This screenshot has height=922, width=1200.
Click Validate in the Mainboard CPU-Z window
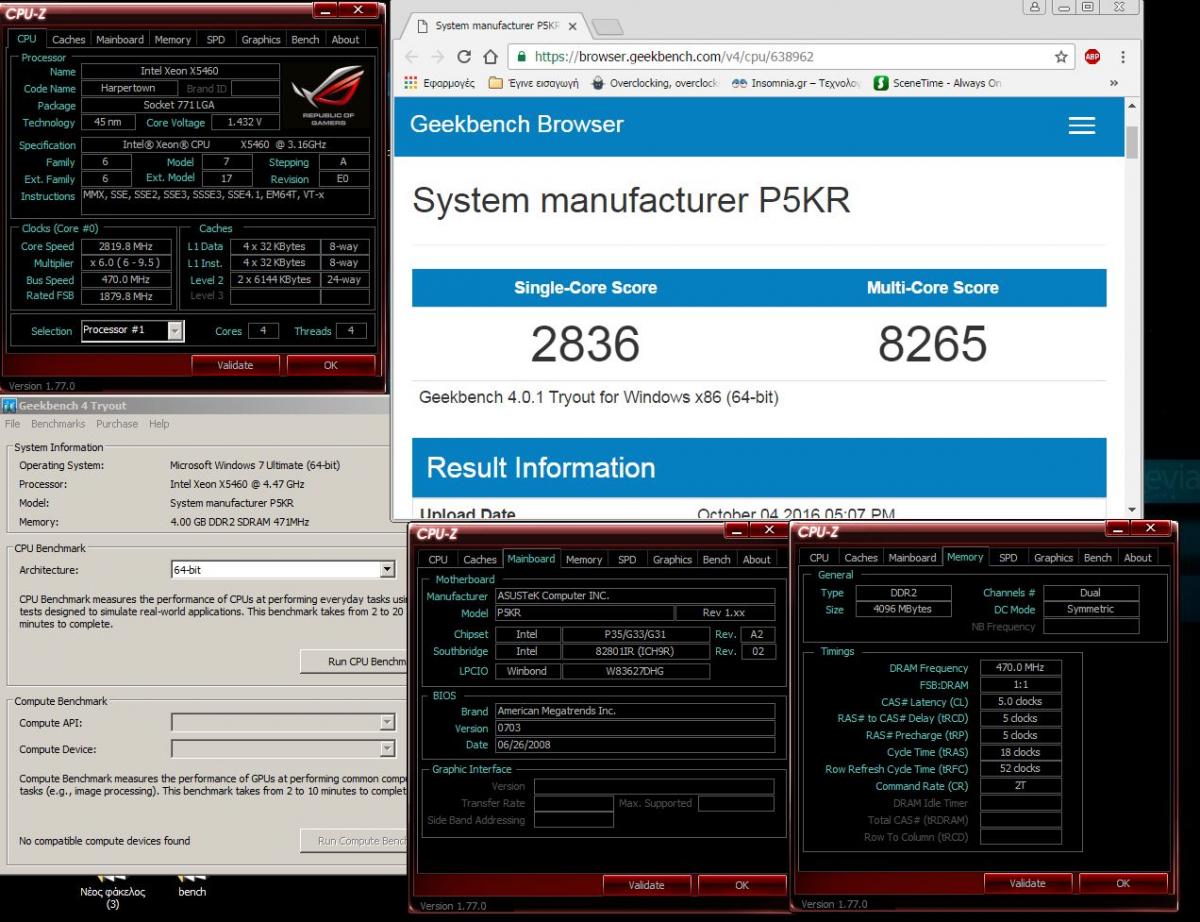point(646,885)
